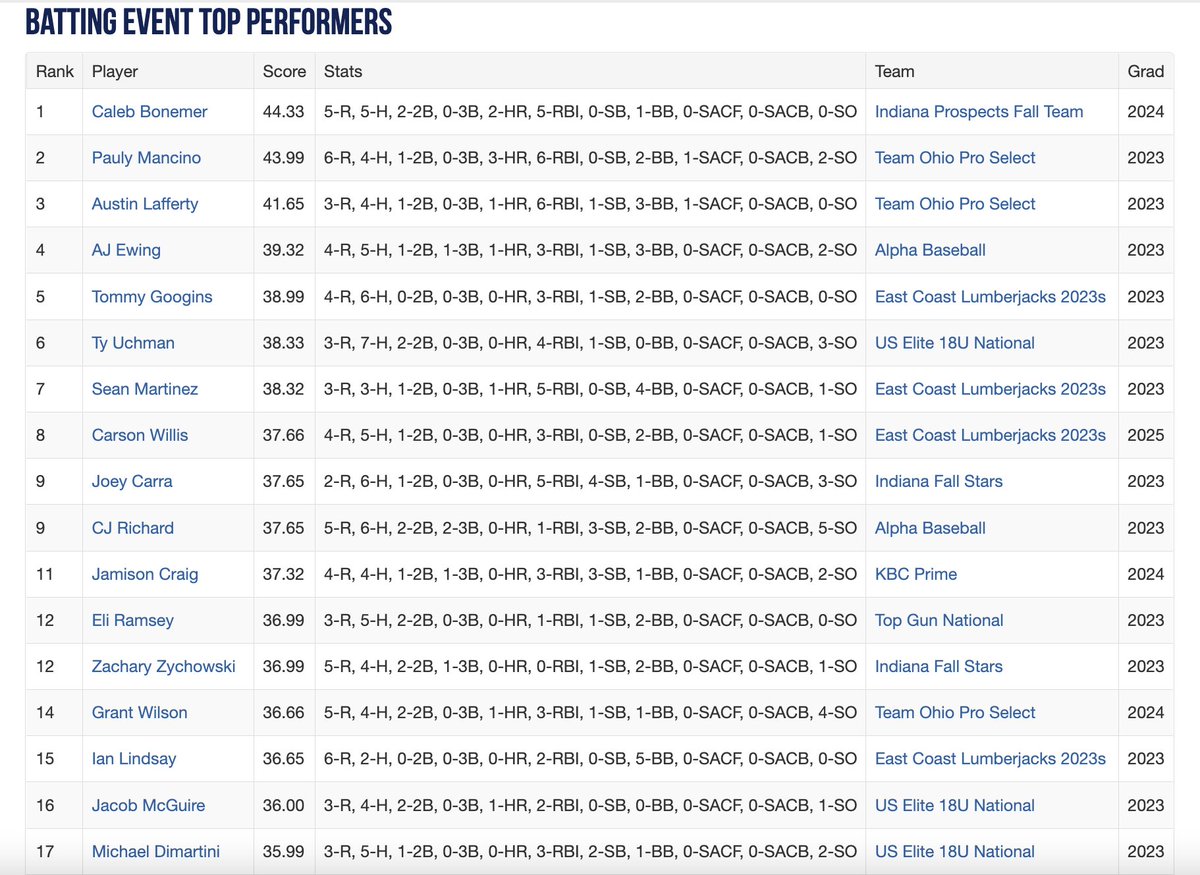Image resolution: width=1200 pixels, height=875 pixels.
Task: Select the score 38.33 for Ty Uchman
Action: tap(284, 343)
